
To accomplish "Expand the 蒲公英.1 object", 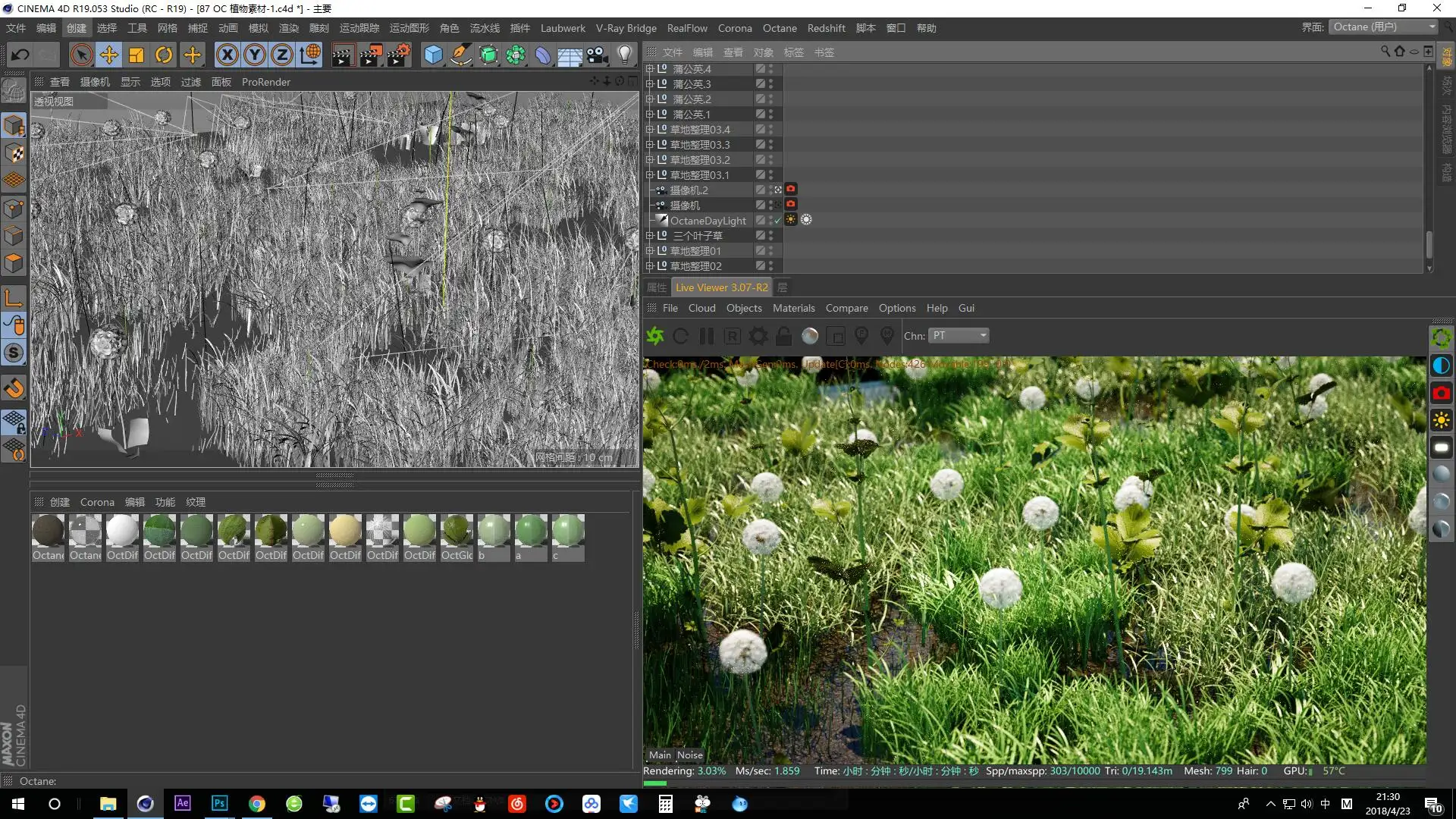I will (650, 115).
